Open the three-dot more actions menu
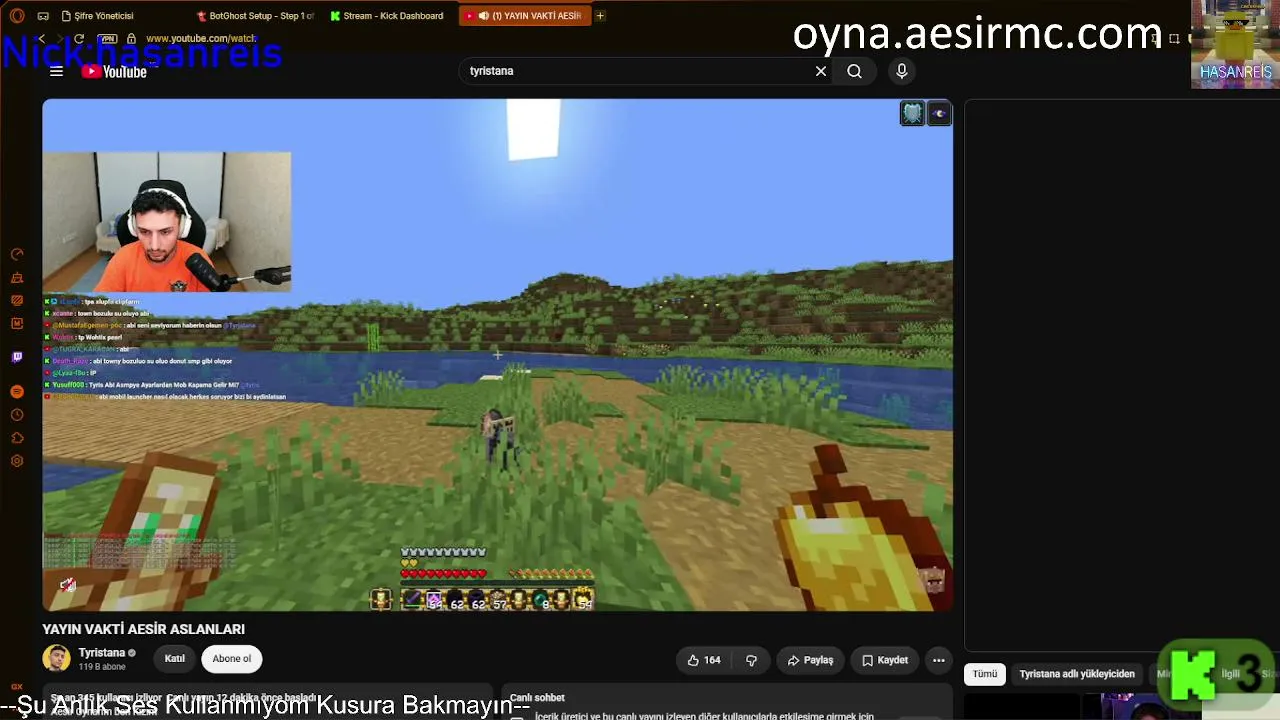This screenshot has height=720, width=1280. (938, 660)
